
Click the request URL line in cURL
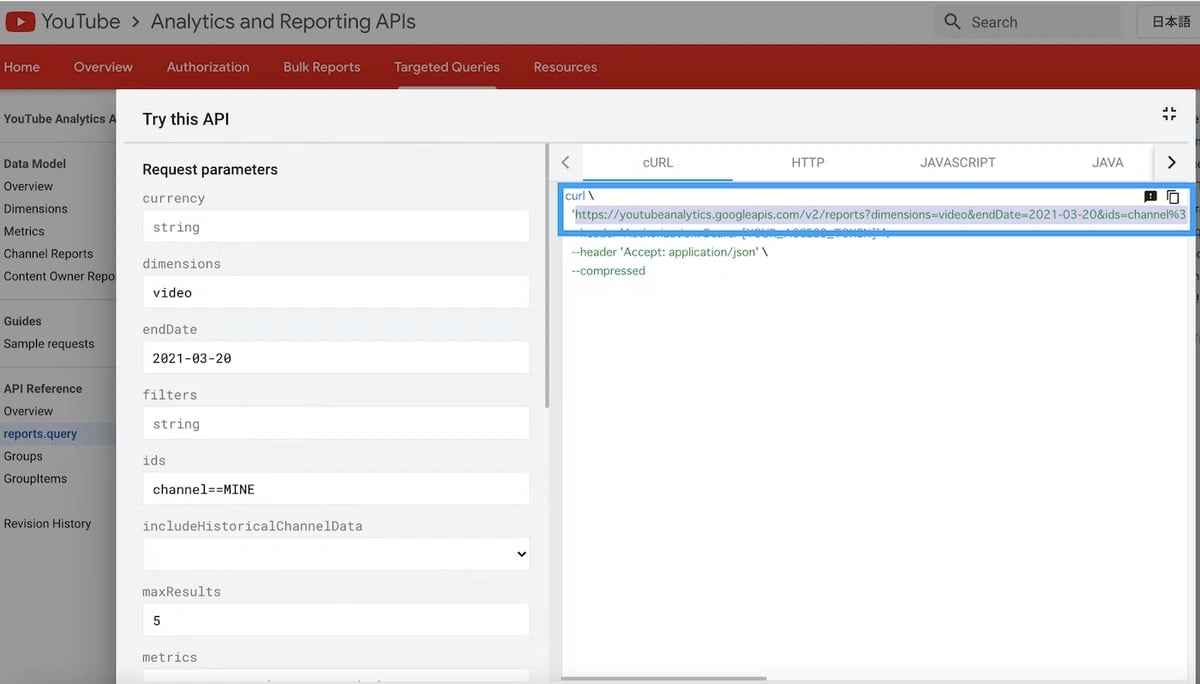[879, 215]
